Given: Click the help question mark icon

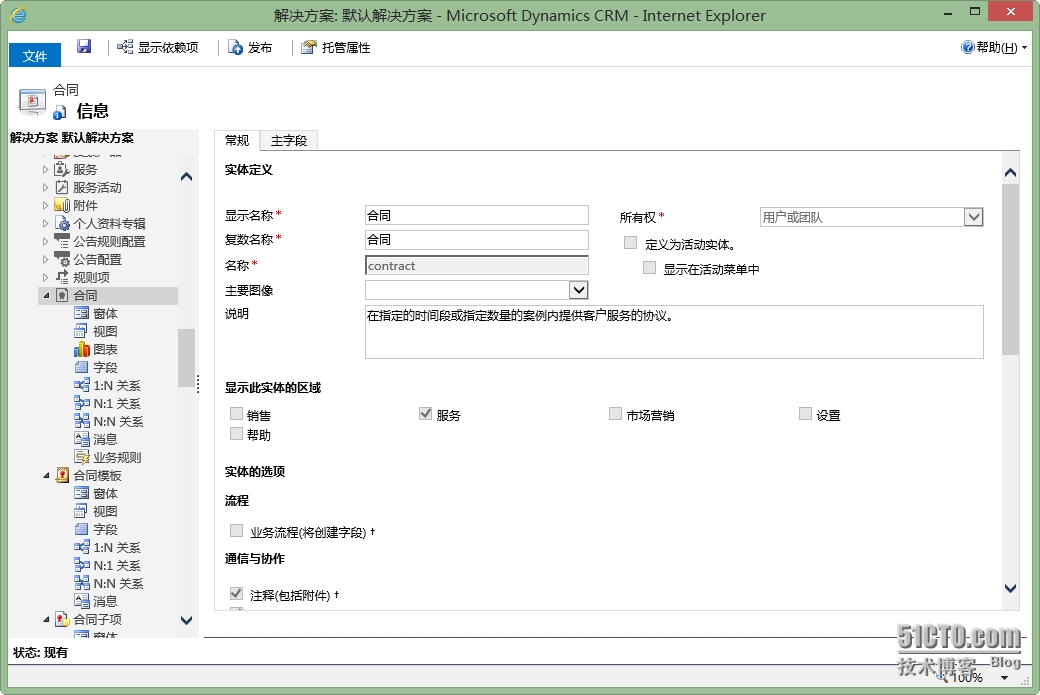Looking at the screenshot, I should click(x=968, y=47).
